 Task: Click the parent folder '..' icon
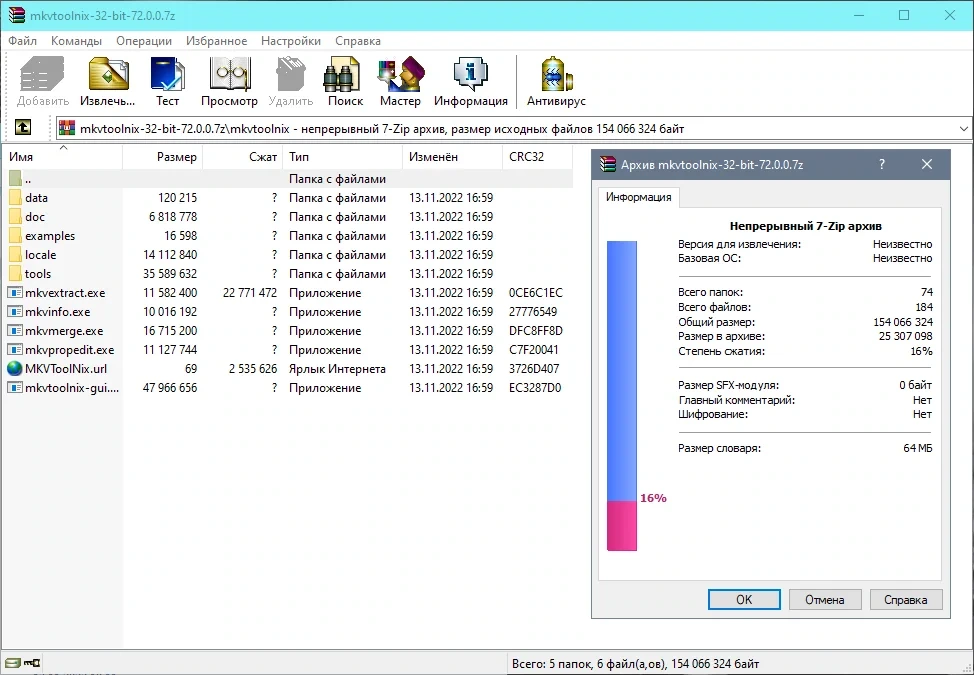click(x=16, y=179)
